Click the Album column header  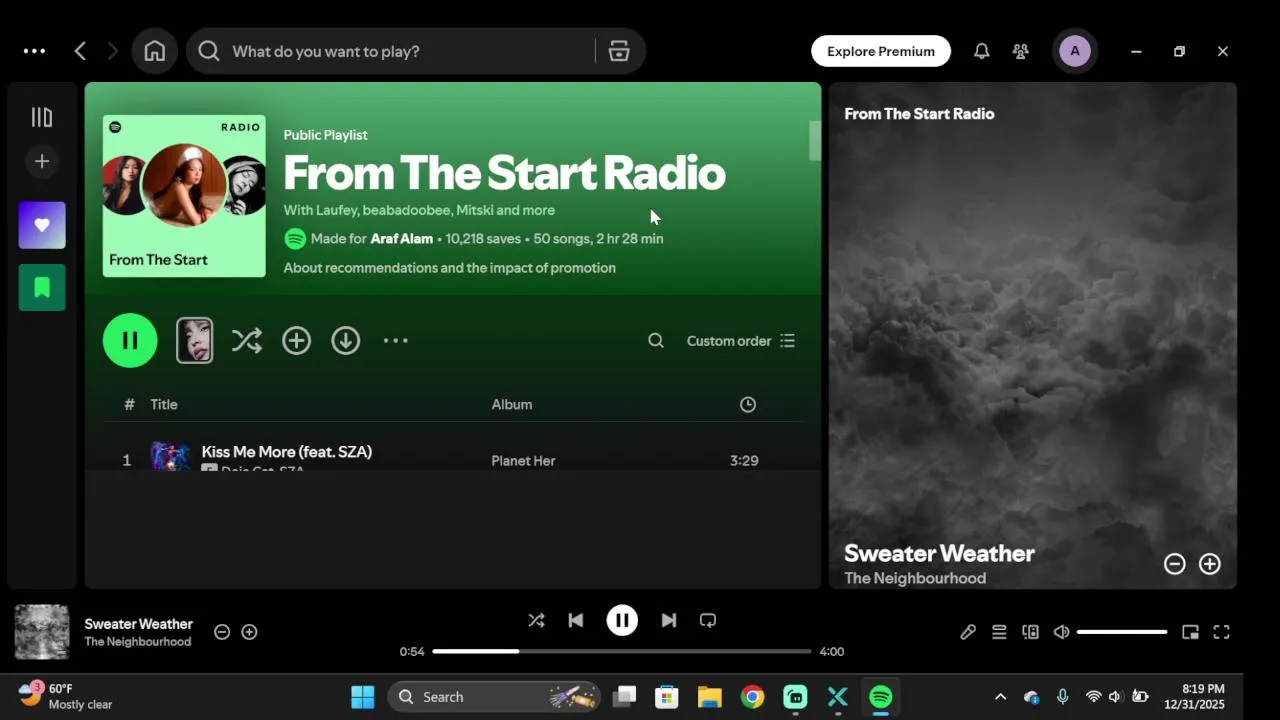pyautogui.click(x=512, y=405)
